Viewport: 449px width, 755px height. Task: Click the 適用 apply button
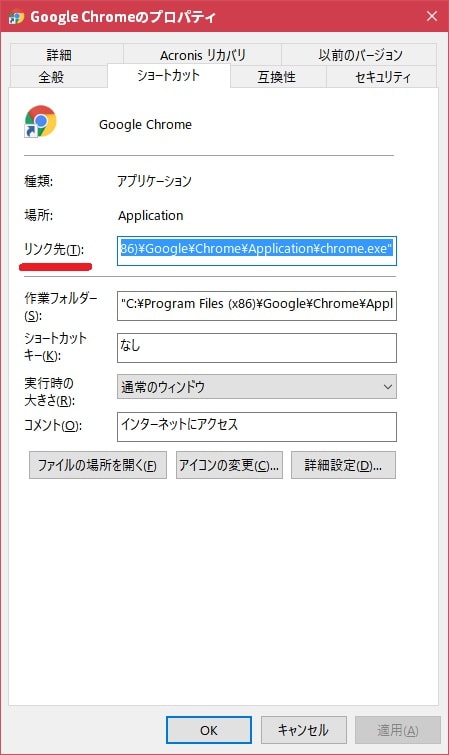point(397,730)
